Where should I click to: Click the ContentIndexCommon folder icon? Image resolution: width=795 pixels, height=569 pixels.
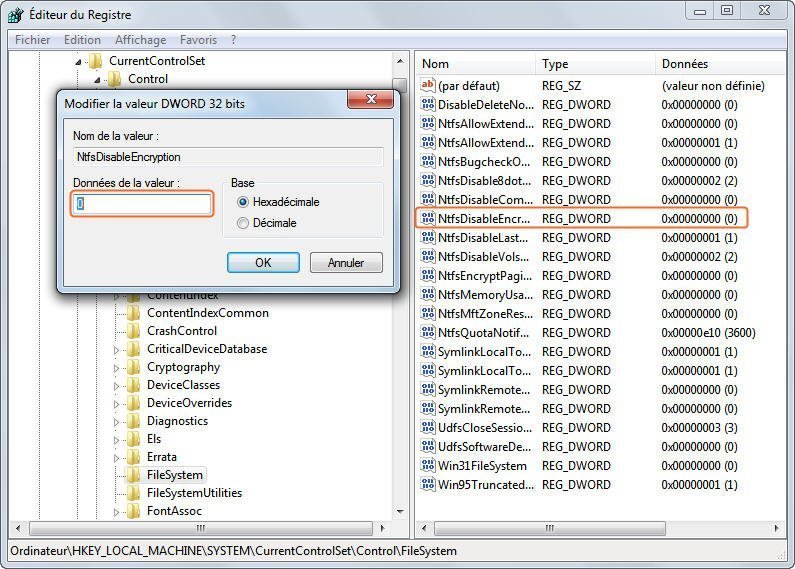pyautogui.click(x=133, y=313)
